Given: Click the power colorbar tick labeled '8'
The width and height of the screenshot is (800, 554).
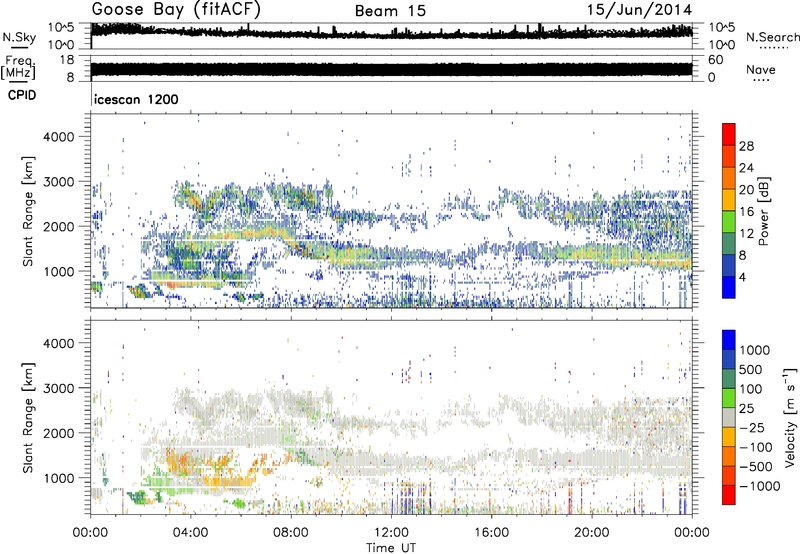Looking at the screenshot, I should (x=743, y=256).
